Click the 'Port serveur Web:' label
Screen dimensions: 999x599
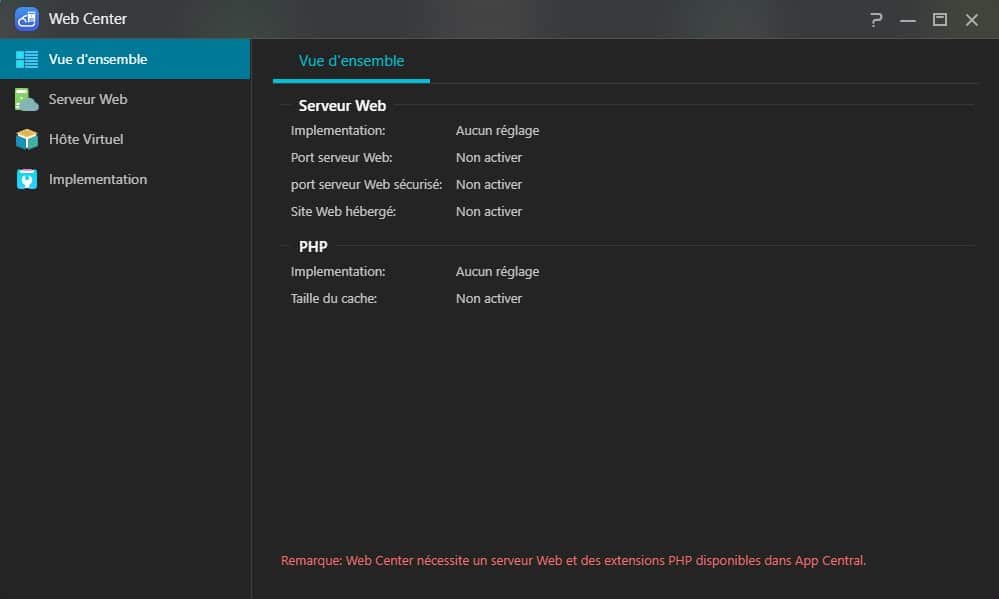coord(341,157)
